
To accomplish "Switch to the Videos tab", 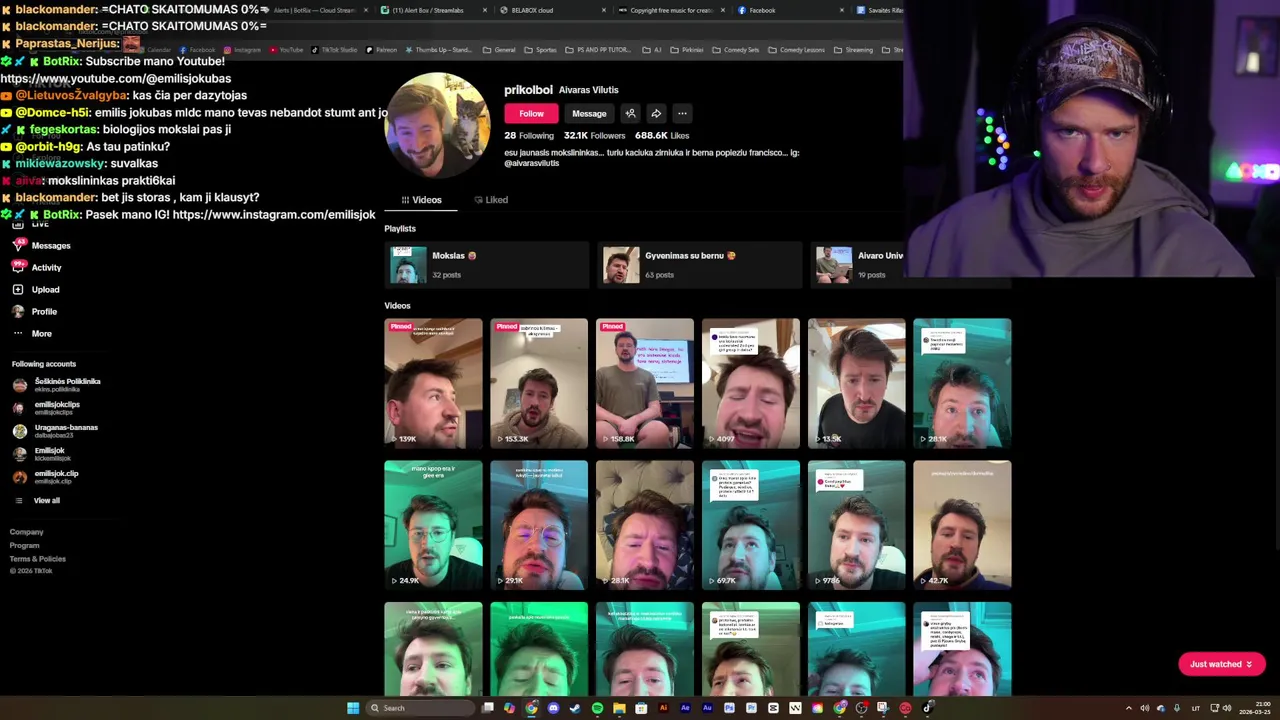I will [421, 200].
